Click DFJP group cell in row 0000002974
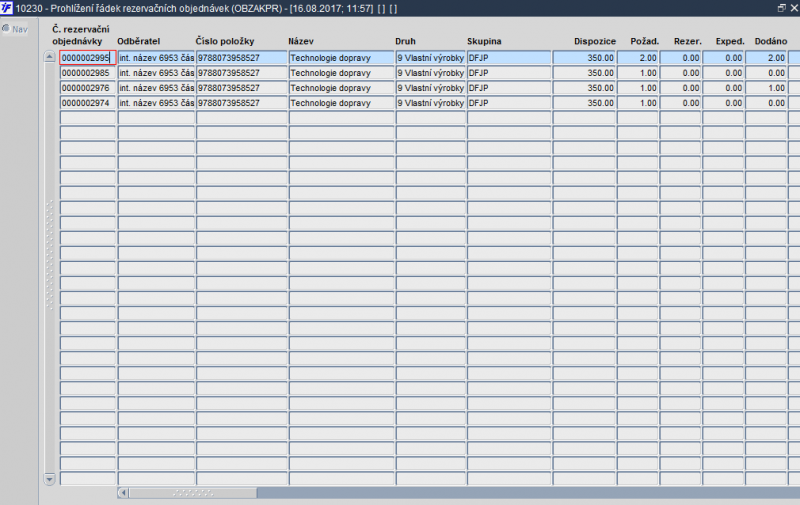The width and height of the screenshot is (800, 505). [509, 103]
